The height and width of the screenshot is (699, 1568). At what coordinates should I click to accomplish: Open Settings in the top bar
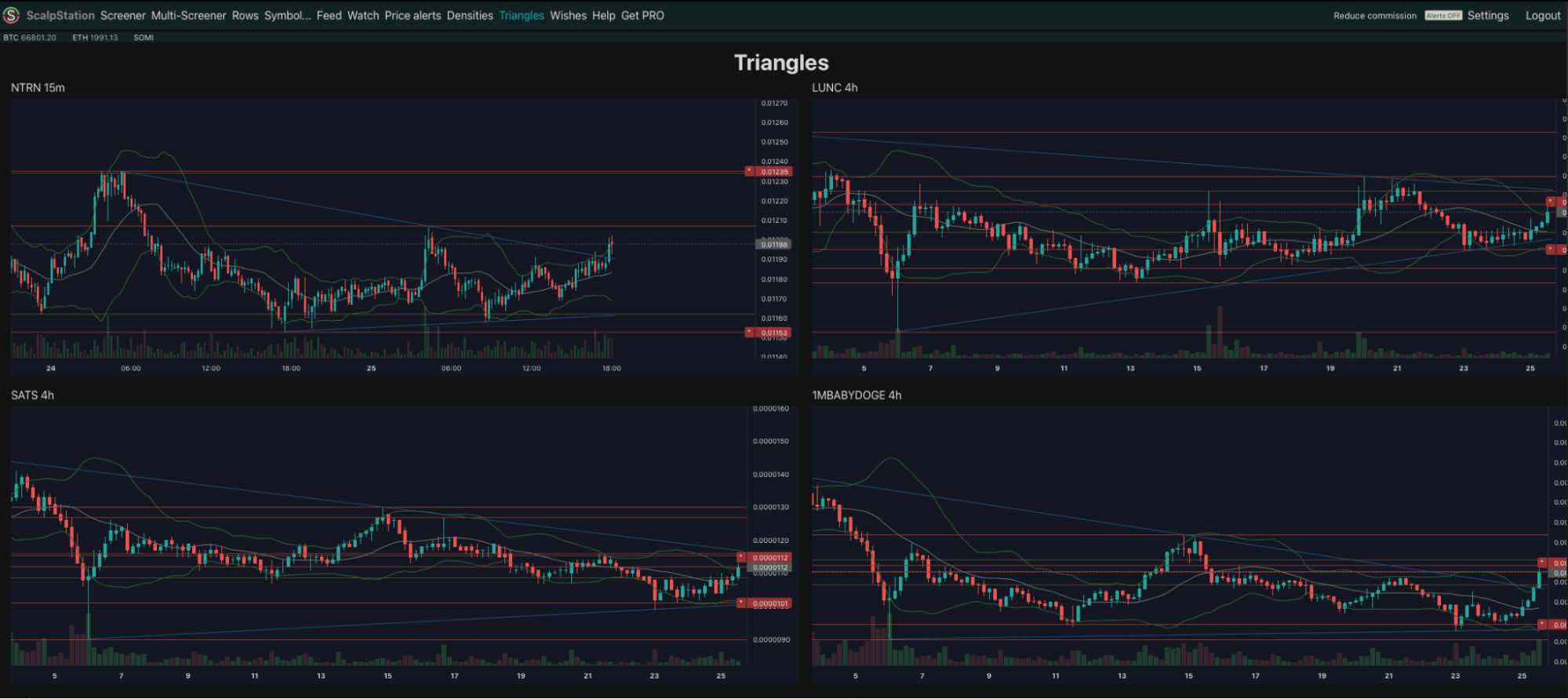(1488, 16)
